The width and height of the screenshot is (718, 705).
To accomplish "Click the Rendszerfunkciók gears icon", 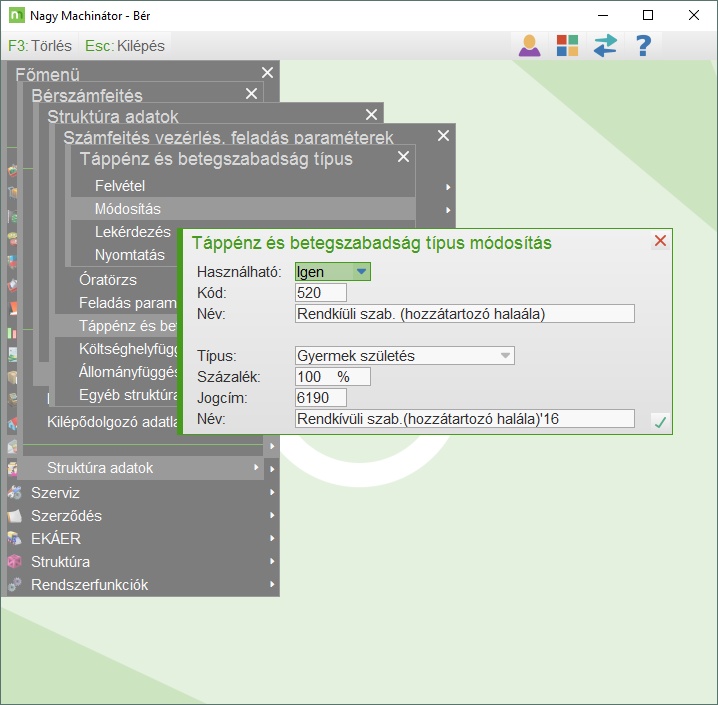I will [x=14, y=584].
